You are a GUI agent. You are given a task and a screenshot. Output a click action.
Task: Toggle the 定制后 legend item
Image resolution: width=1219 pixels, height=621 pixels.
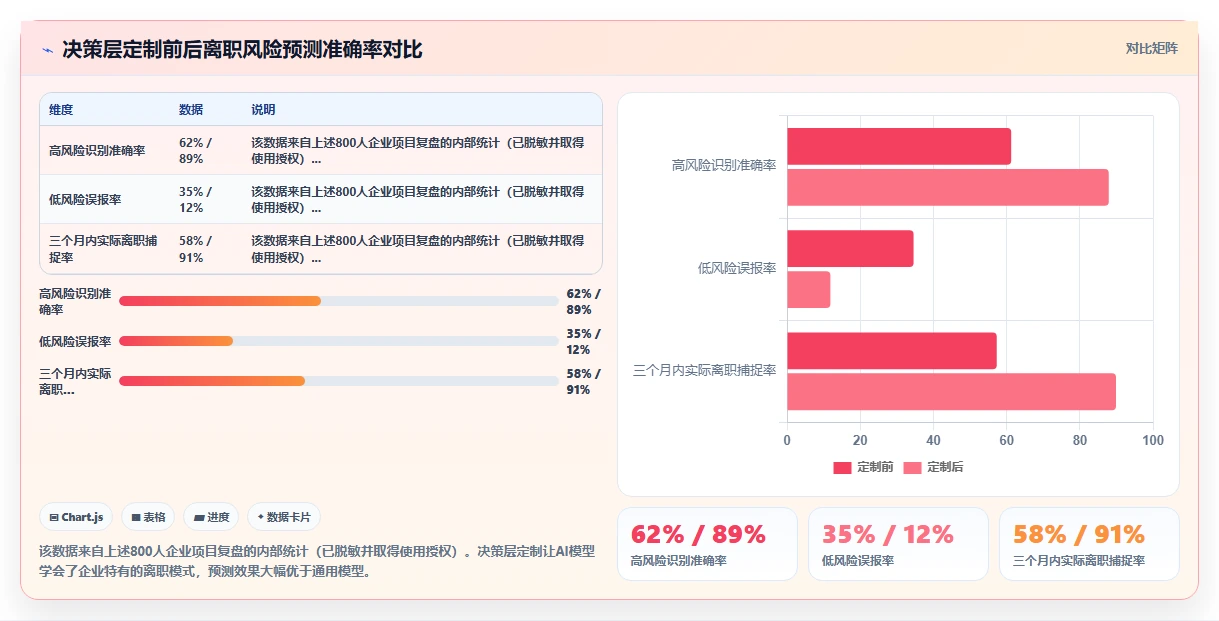[x=933, y=467]
